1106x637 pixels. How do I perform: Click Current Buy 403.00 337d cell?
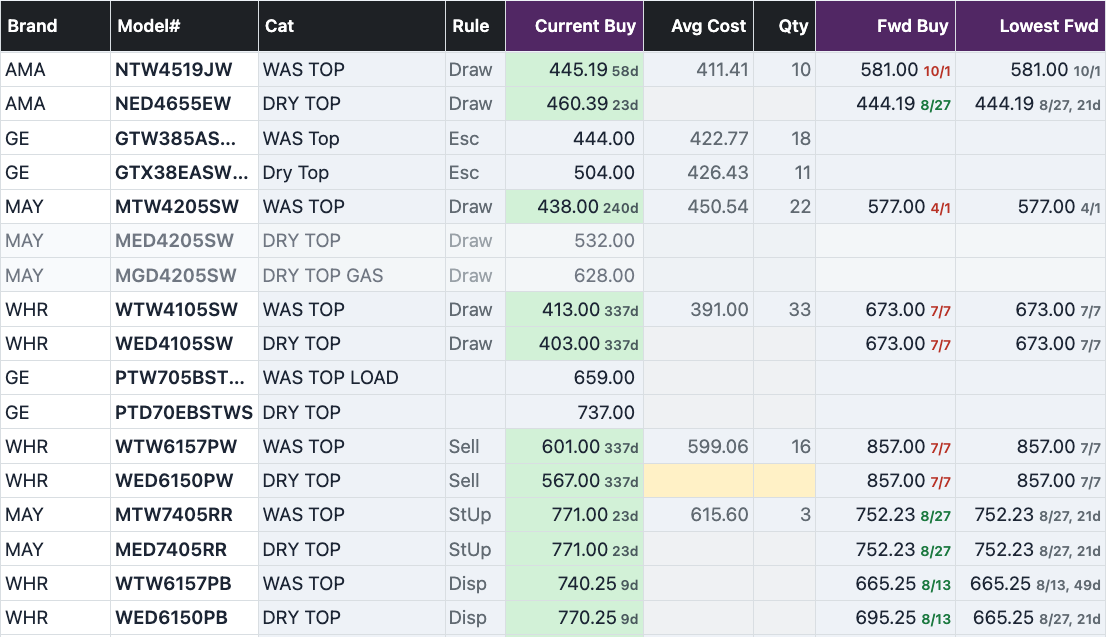point(574,344)
